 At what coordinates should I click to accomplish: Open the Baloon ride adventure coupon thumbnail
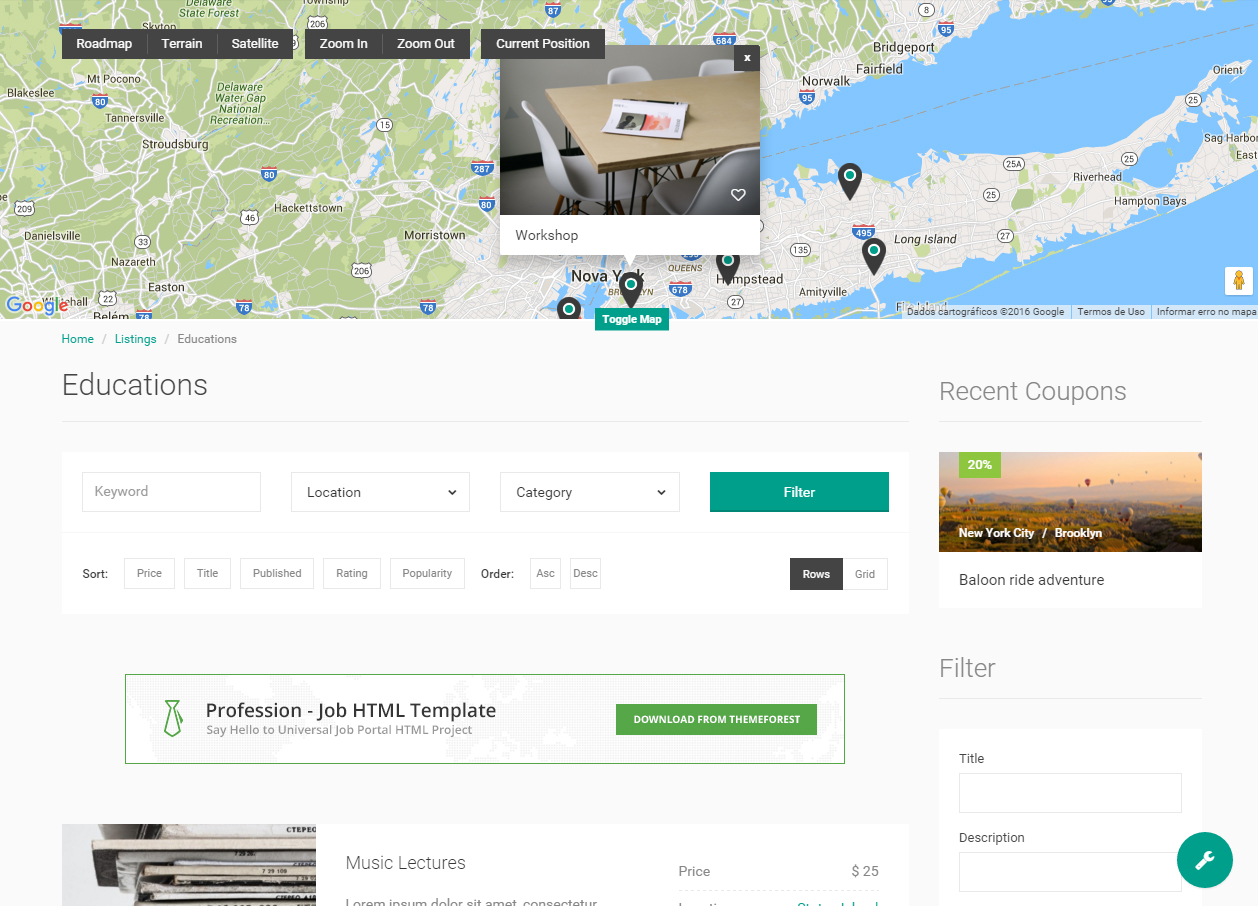coord(1069,502)
